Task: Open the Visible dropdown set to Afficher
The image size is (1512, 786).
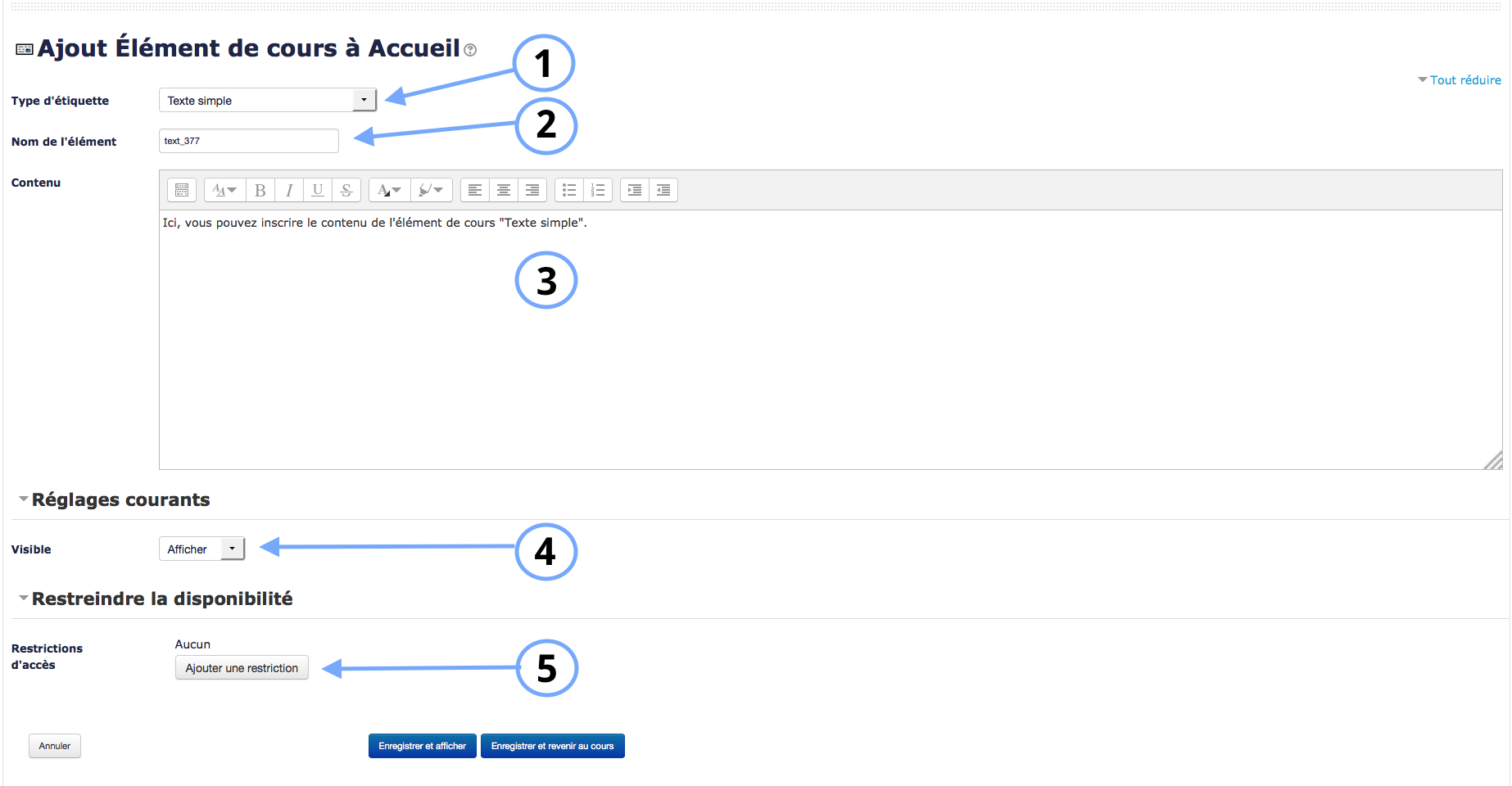Action: click(201, 549)
